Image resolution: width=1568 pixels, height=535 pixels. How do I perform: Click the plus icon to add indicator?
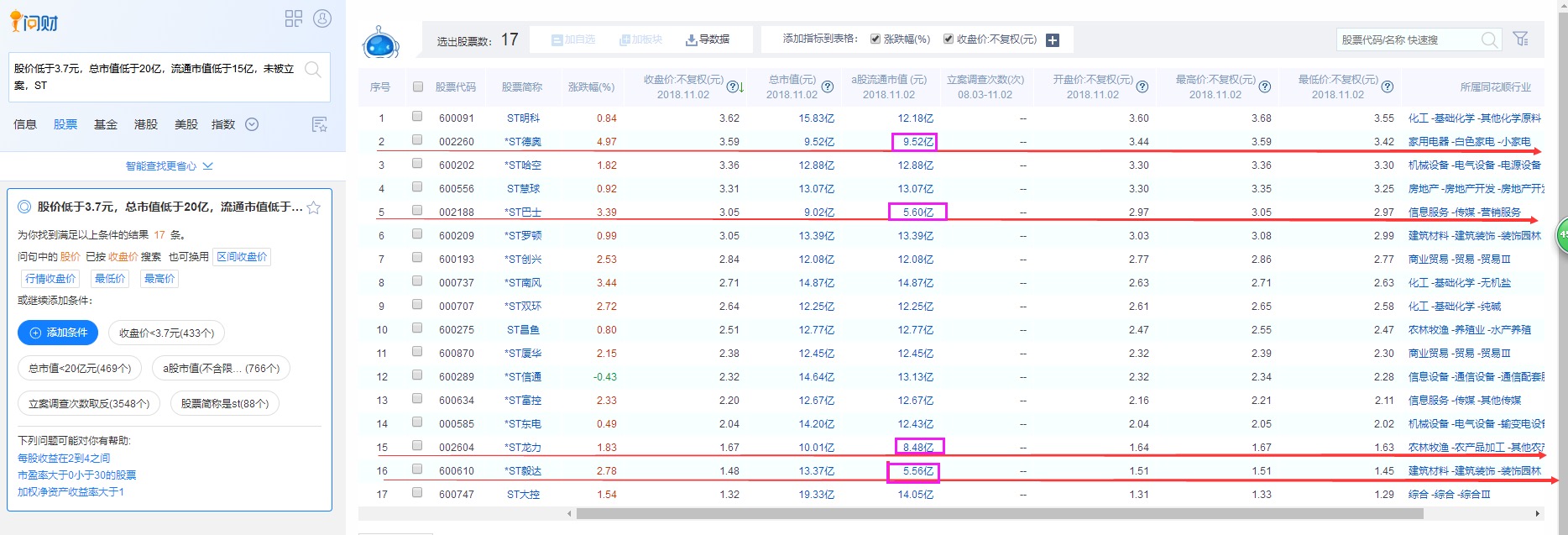pyautogui.click(x=1053, y=39)
